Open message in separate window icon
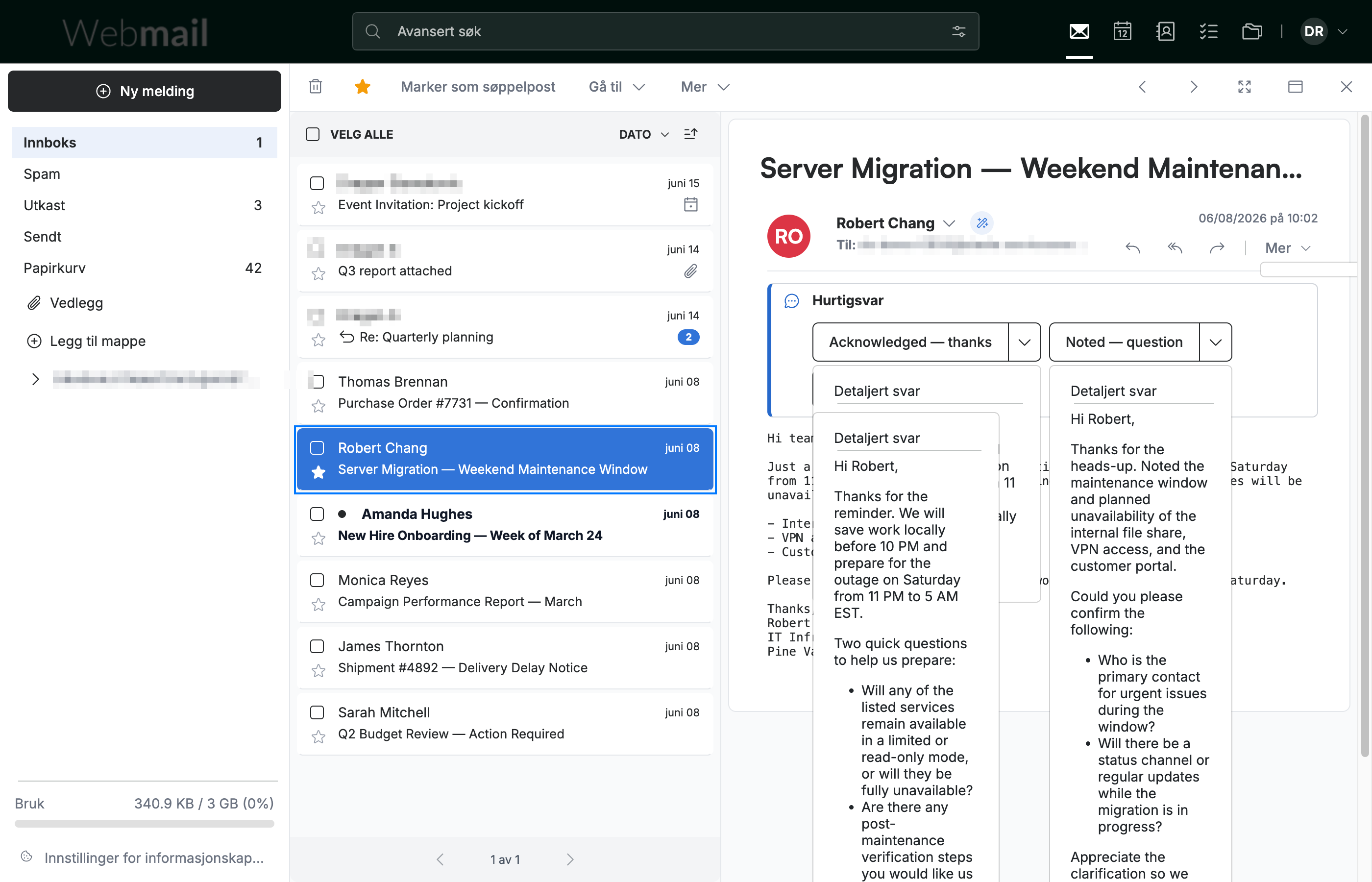Screen dimensions: 1372x882 click(x=1295, y=86)
